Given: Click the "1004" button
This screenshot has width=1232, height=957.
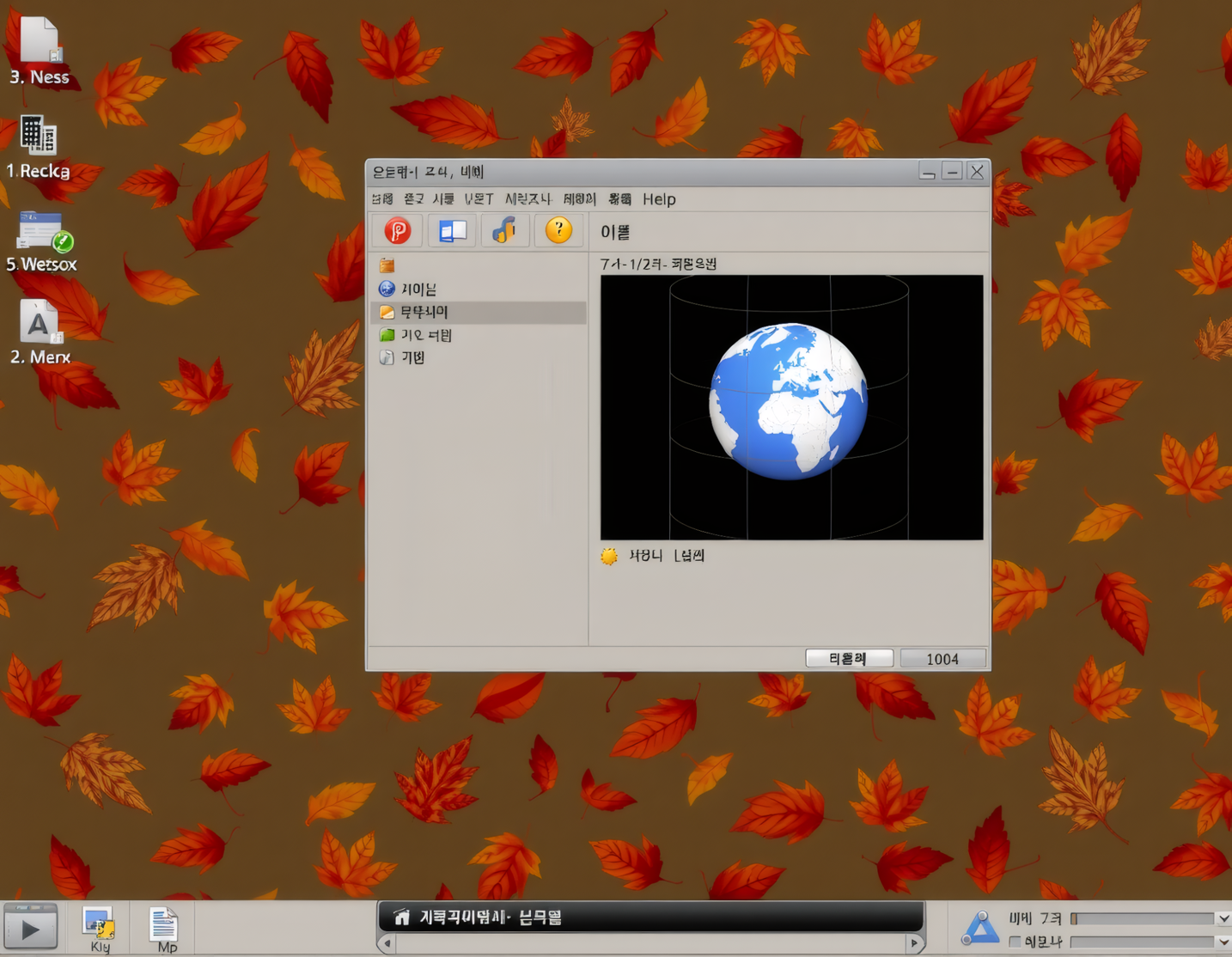Looking at the screenshot, I should pyautogui.click(x=942, y=659).
